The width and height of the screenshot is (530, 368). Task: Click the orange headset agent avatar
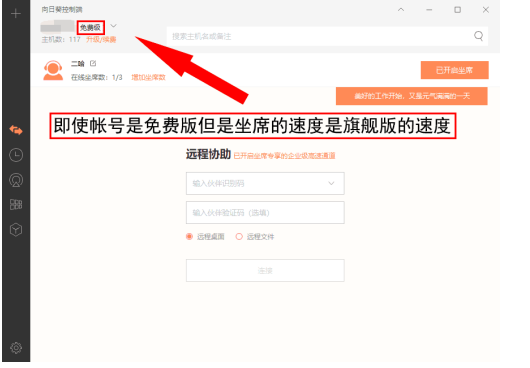click(x=53, y=70)
